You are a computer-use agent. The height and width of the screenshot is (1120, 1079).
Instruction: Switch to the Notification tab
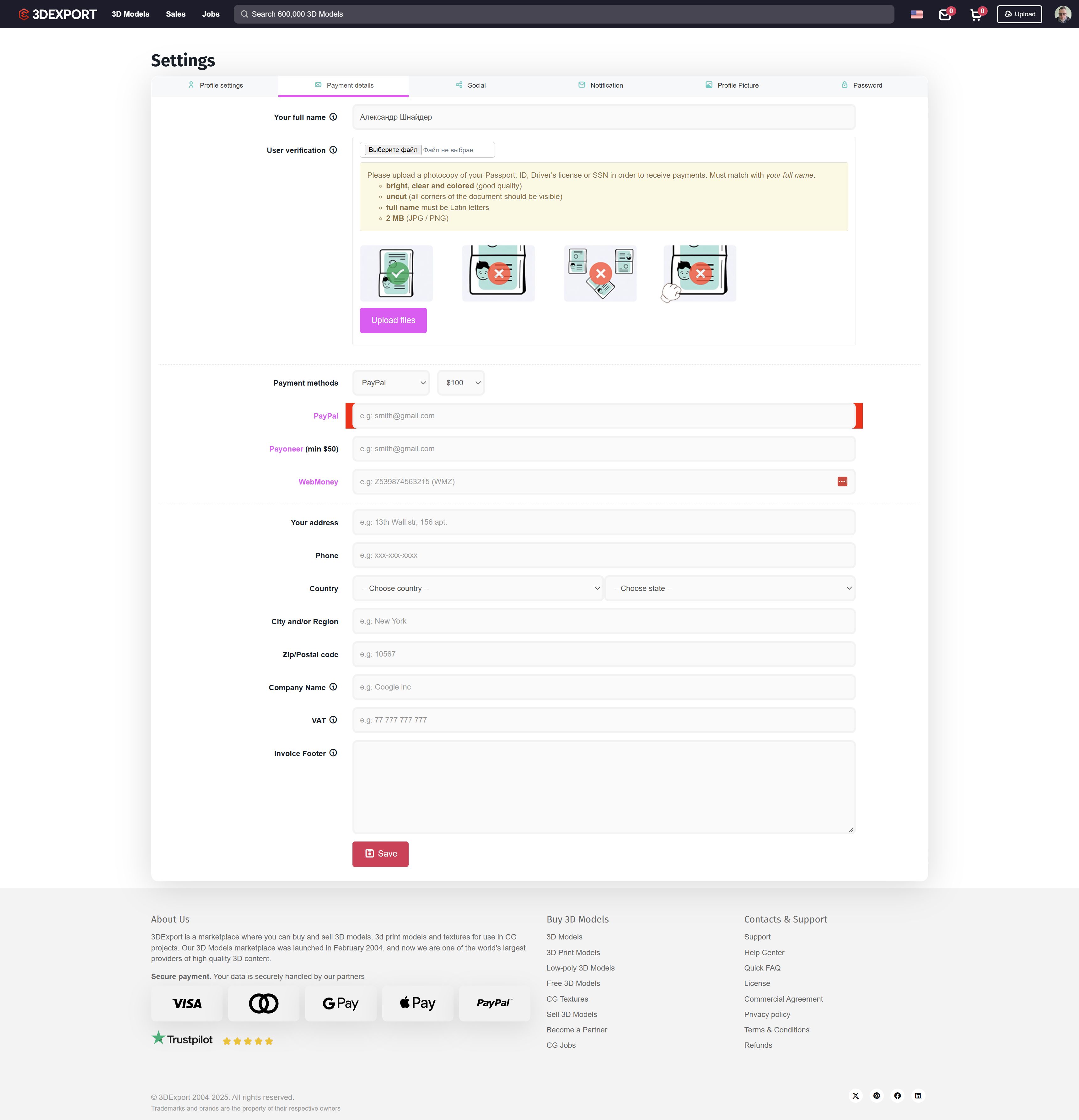click(x=600, y=85)
